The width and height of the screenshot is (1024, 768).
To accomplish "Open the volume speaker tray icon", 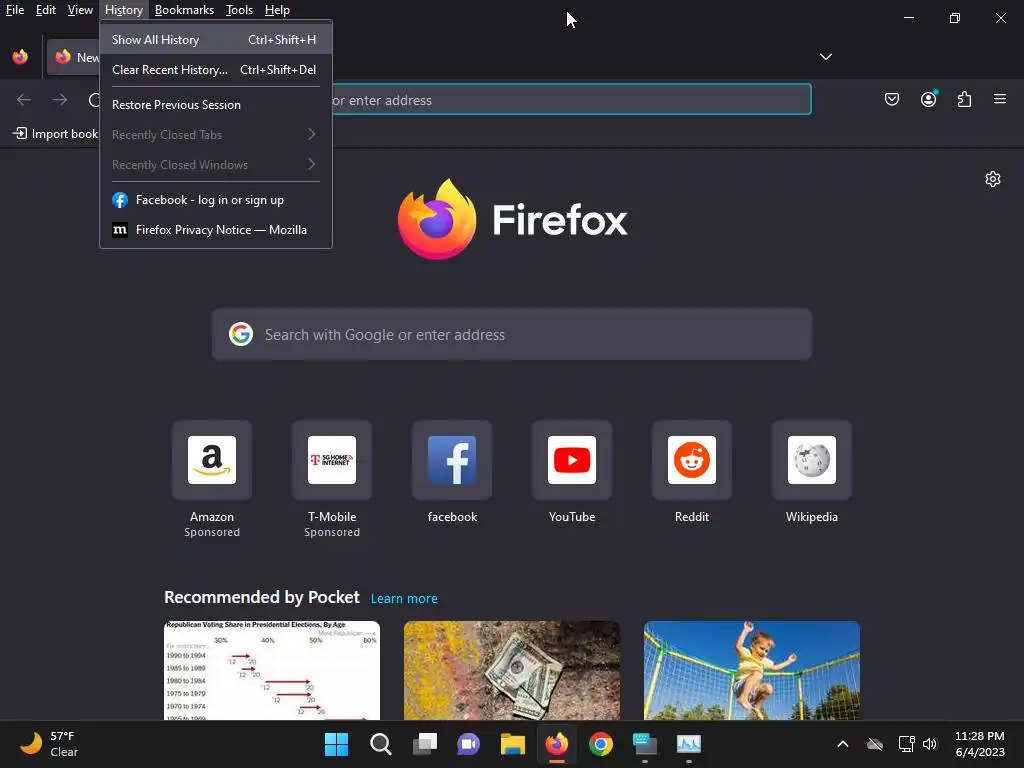I will pyautogui.click(x=930, y=744).
